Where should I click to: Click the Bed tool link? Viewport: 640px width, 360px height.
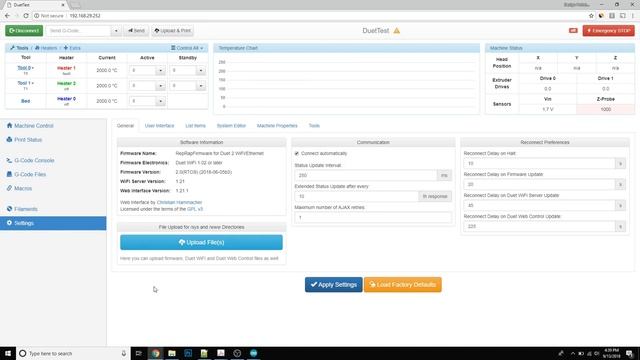pos(25,101)
